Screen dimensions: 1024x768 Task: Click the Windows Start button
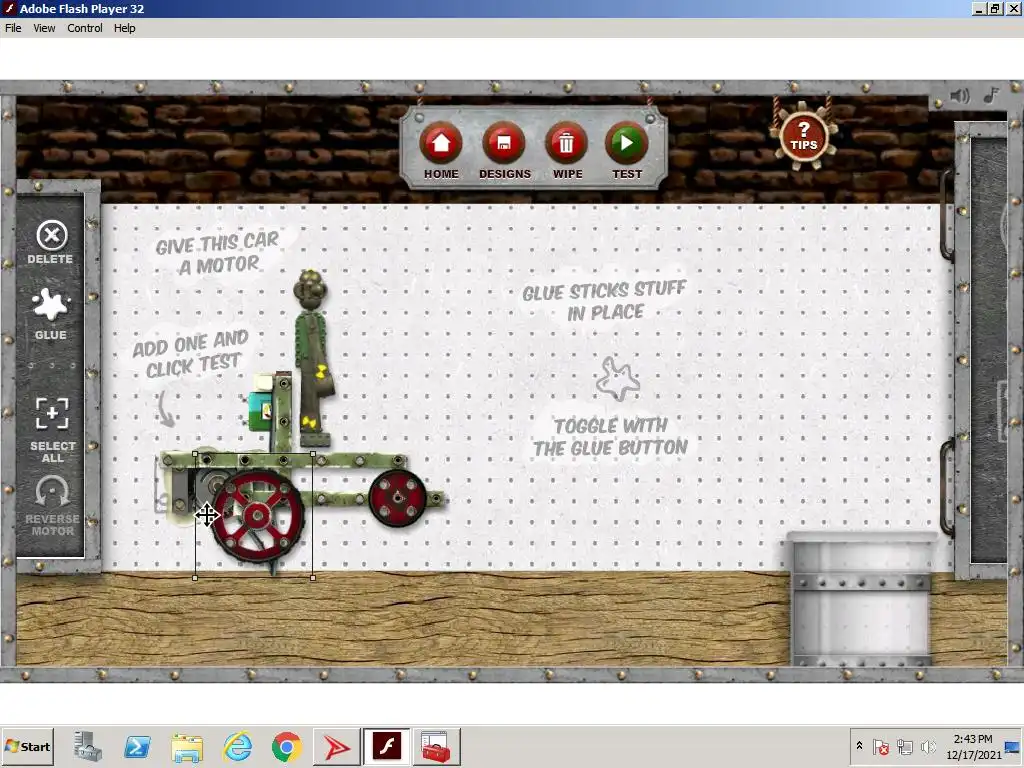pyautogui.click(x=27, y=746)
